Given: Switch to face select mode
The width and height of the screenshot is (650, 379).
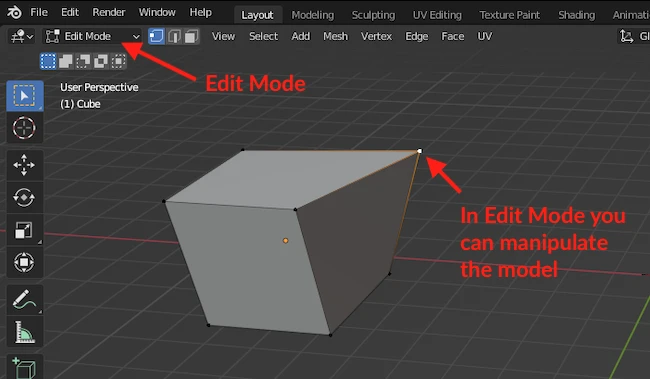Looking at the screenshot, I should pyautogui.click(x=191, y=36).
